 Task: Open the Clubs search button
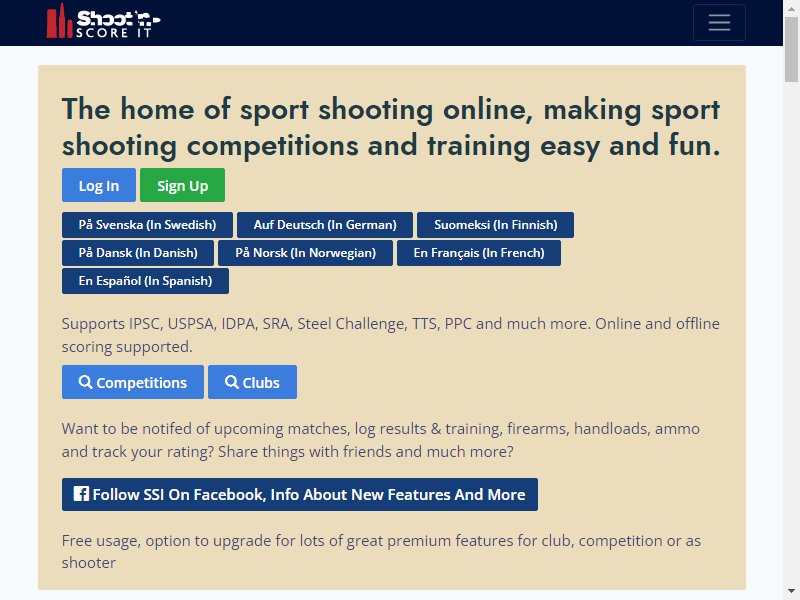(x=253, y=382)
